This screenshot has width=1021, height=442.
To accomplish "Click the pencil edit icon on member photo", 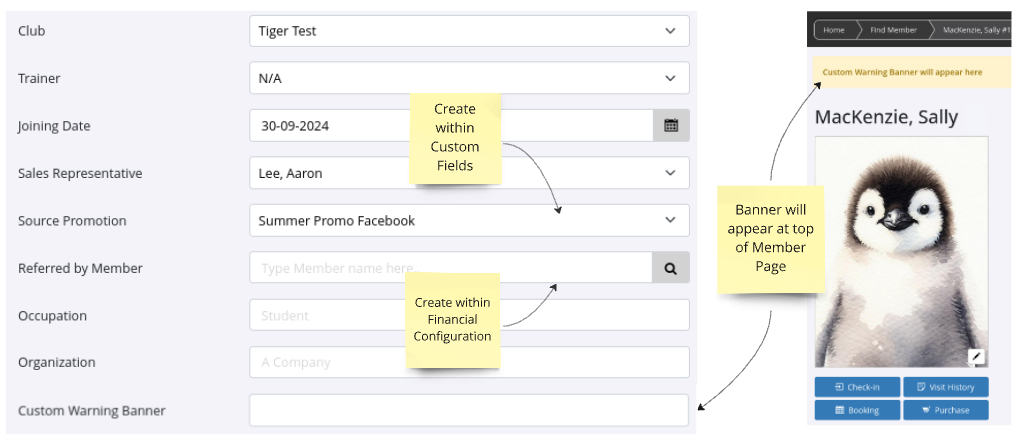I will pos(977,356).
